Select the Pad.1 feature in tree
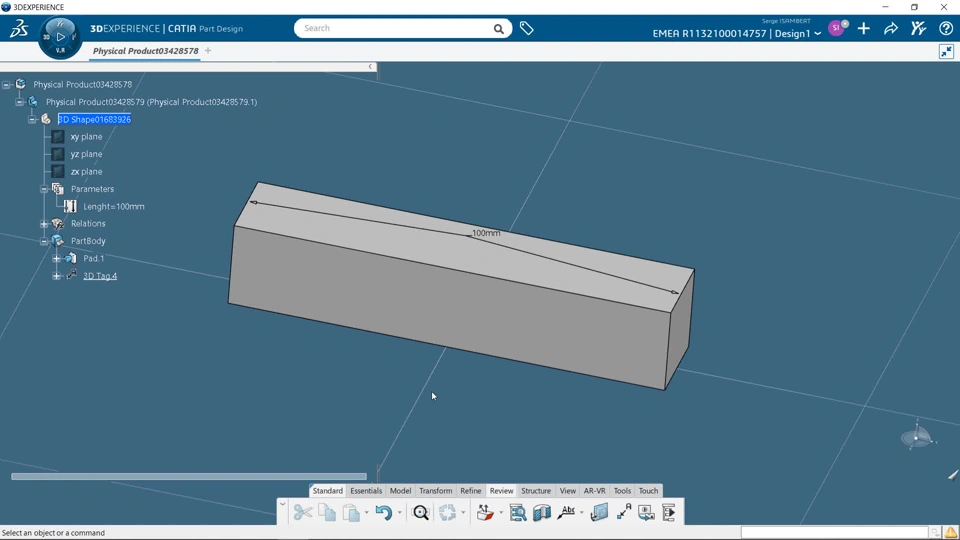The height and width of the screenshot is (540, 960). 93,259
